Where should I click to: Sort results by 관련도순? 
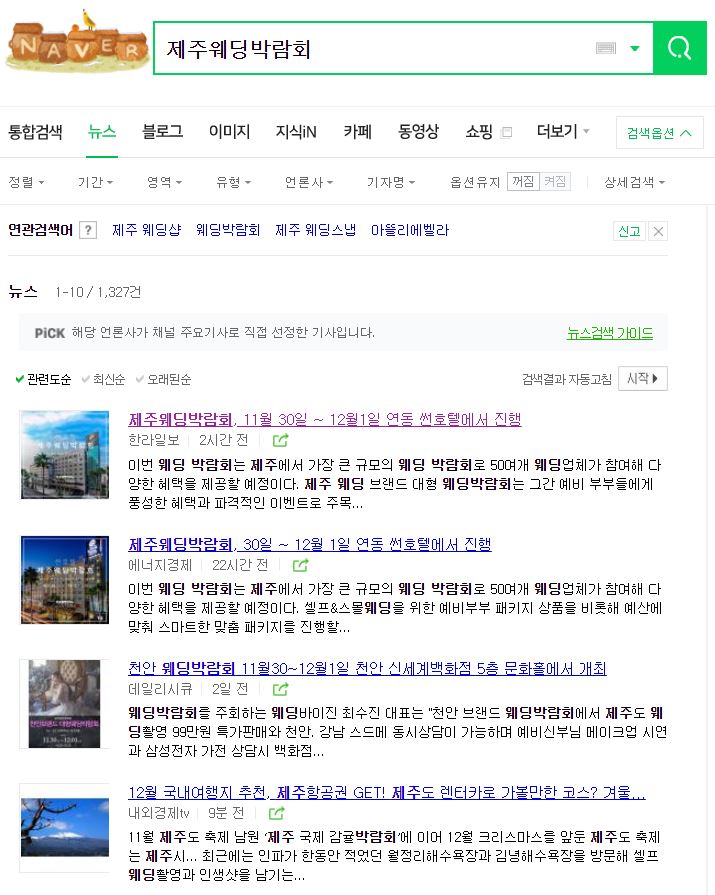(43, 379)
